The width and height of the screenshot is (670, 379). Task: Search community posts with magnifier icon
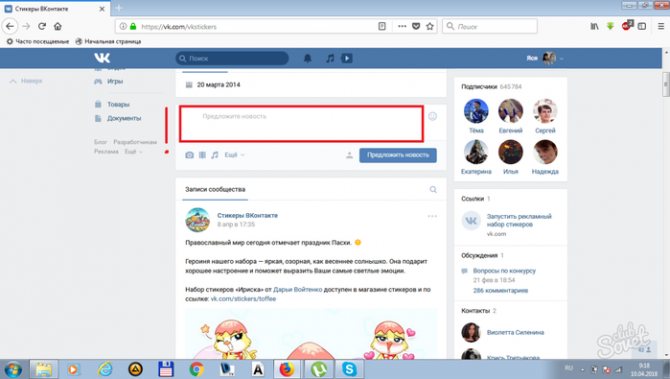(433, 189)
